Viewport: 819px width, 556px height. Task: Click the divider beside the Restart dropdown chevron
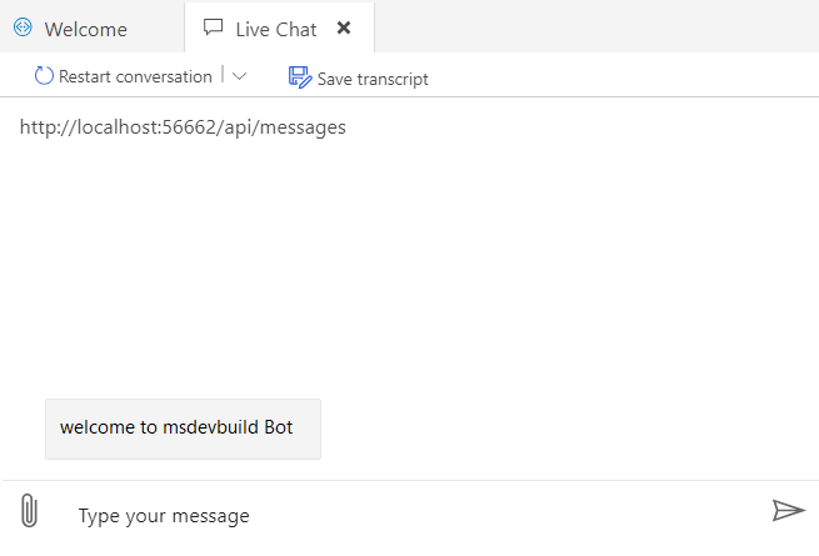[x=223, y=74]
